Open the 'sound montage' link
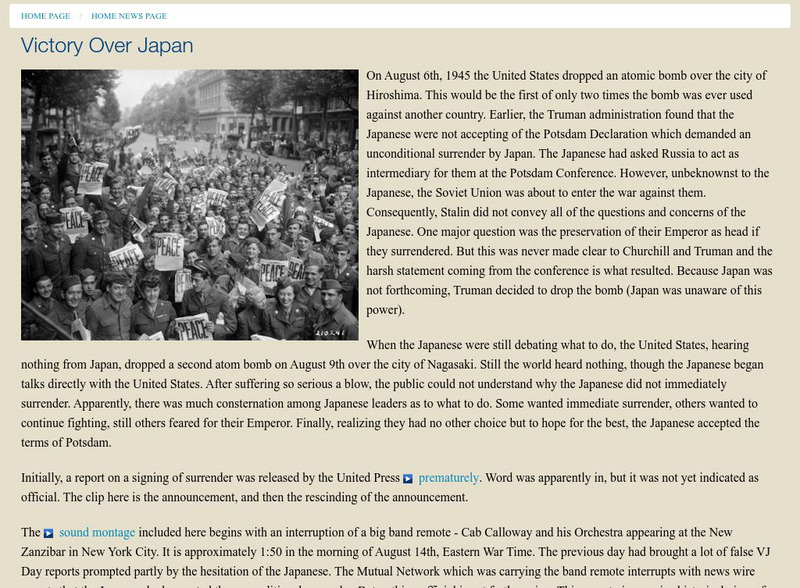Viewport: 800px width, 588px height. pos(97,532)
